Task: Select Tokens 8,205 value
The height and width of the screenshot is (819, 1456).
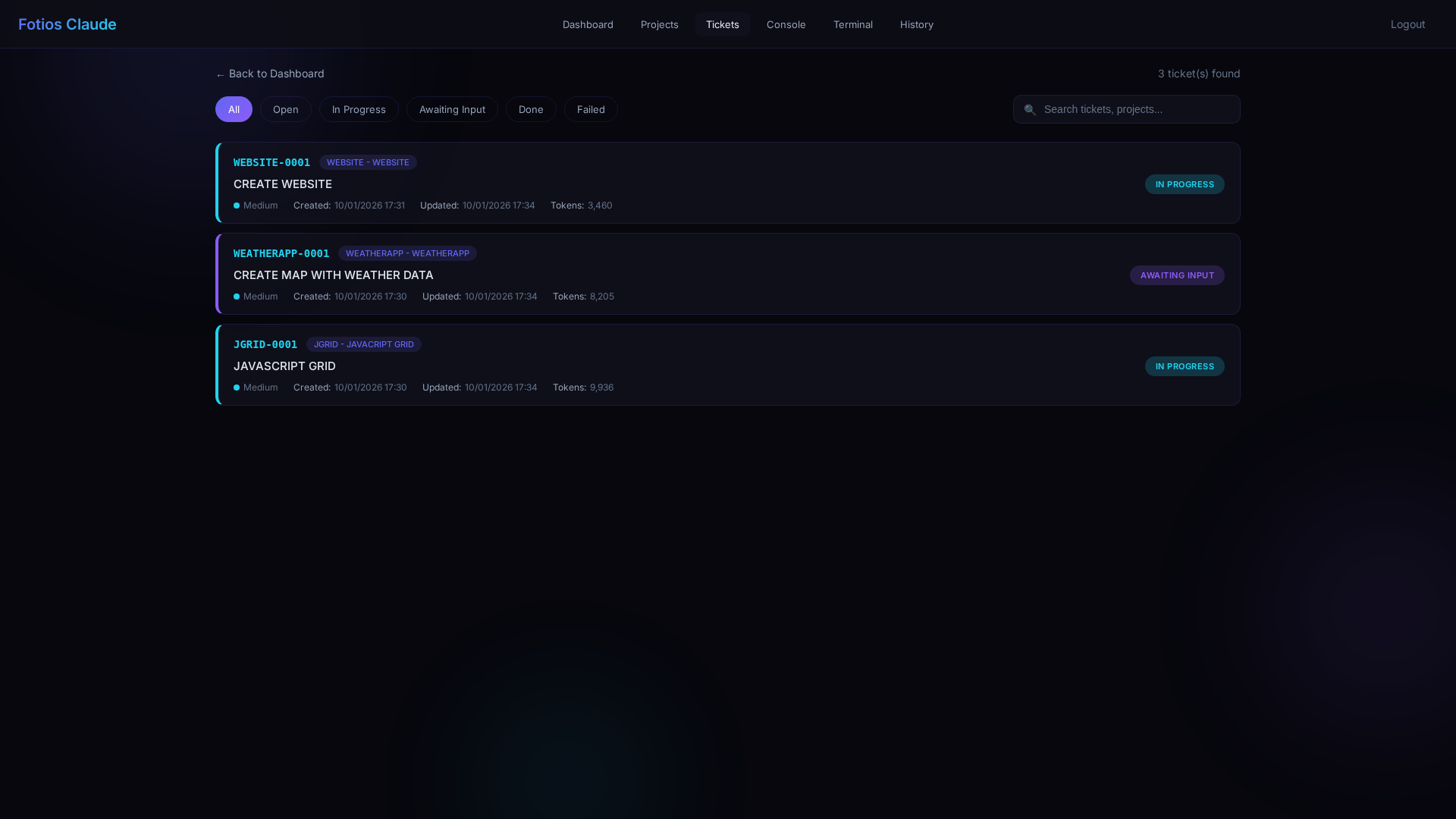Action: coord(602,297)
